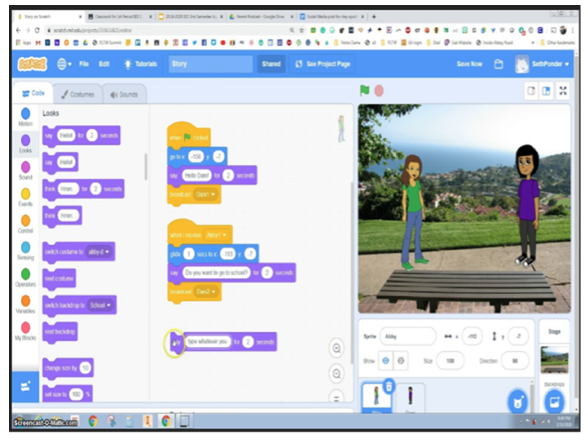
Task: Click the Choose a Backdrop button
Action: [x=554, y=402]
